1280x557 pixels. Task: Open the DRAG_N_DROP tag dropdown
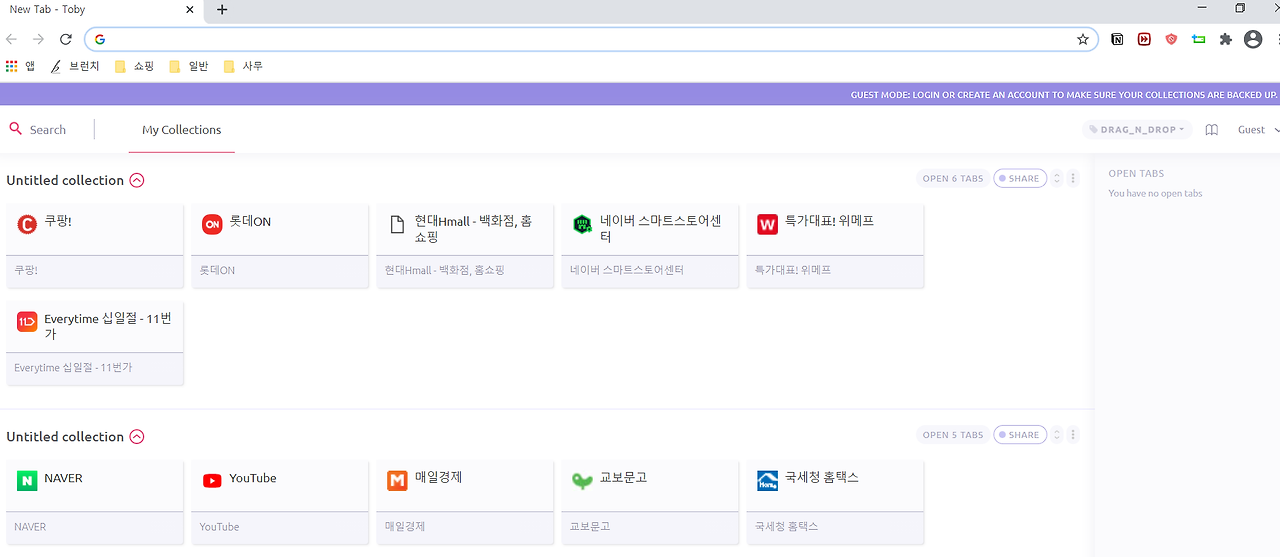pyautogui.click(x=1137, y=130)
